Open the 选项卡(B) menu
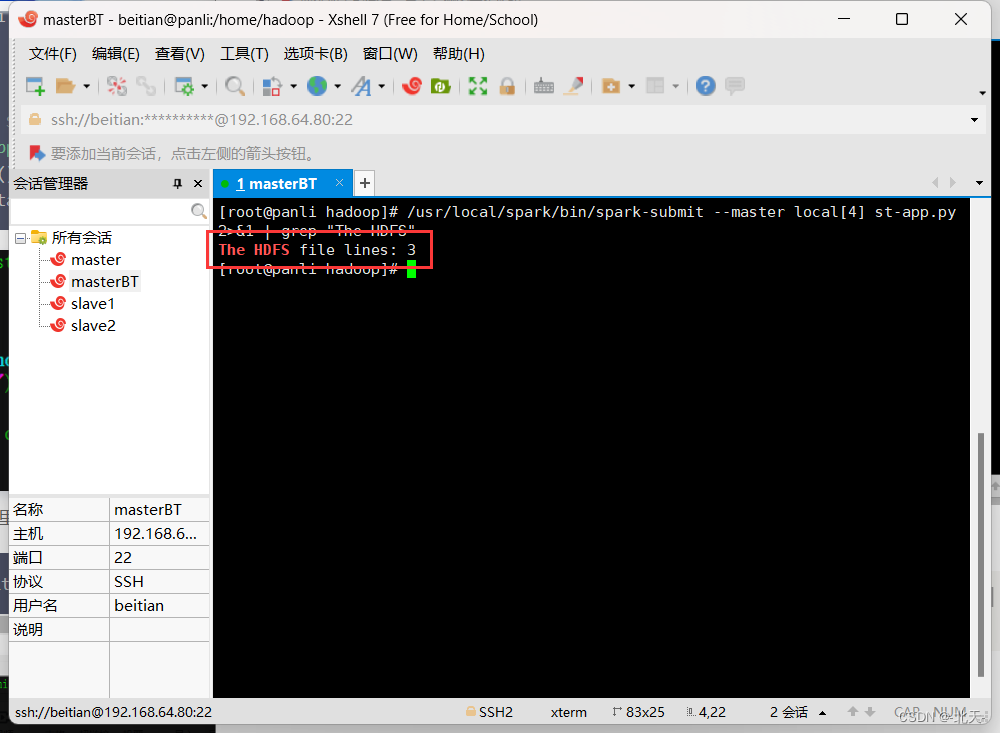Screen dimensions: 1000x733 pyautogui.click(x=315, y=54)
